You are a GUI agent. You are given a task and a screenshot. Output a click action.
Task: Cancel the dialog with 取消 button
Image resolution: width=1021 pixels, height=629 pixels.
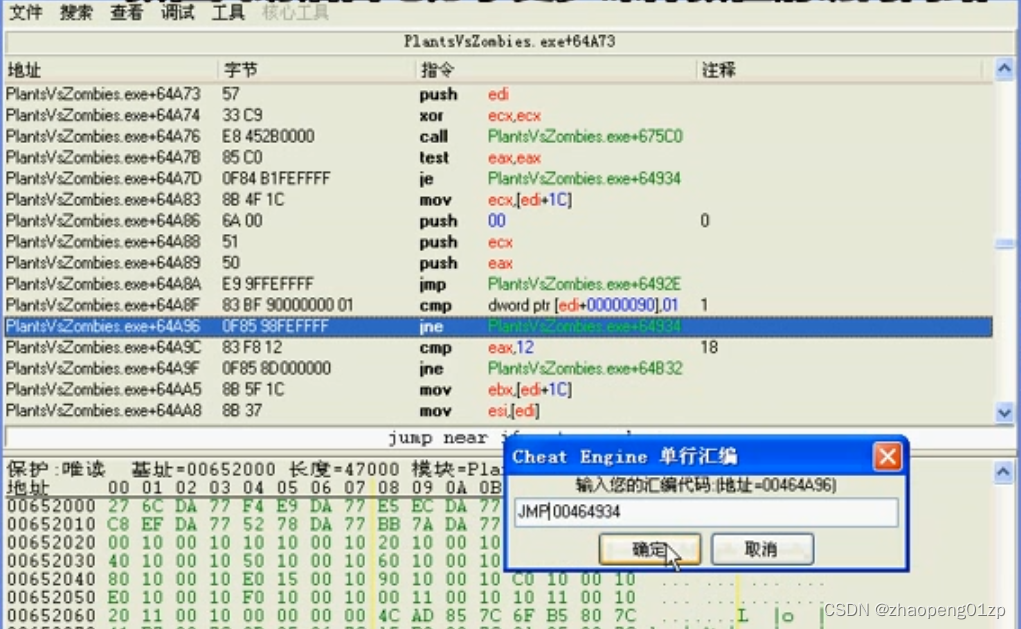pyautogui.click(x=762, y=549)
